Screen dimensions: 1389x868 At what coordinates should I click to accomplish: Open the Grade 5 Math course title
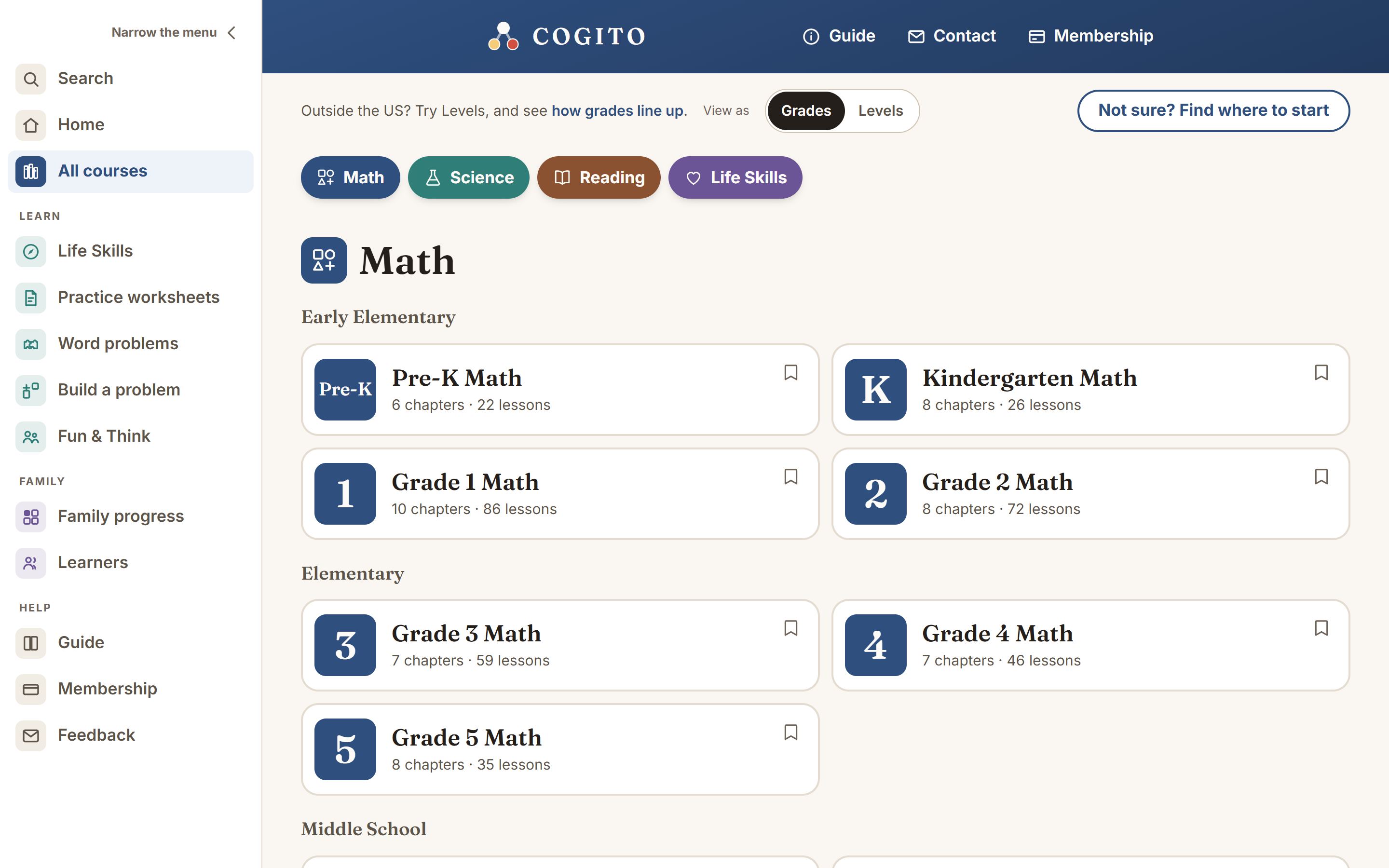coord(467,738)
